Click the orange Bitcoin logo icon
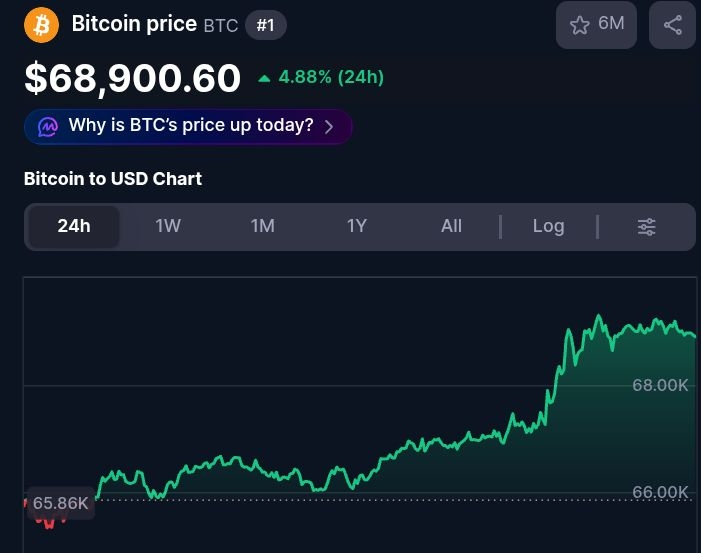Image resolution: width=701 pixels, height=553 pixels. point(41,25)
